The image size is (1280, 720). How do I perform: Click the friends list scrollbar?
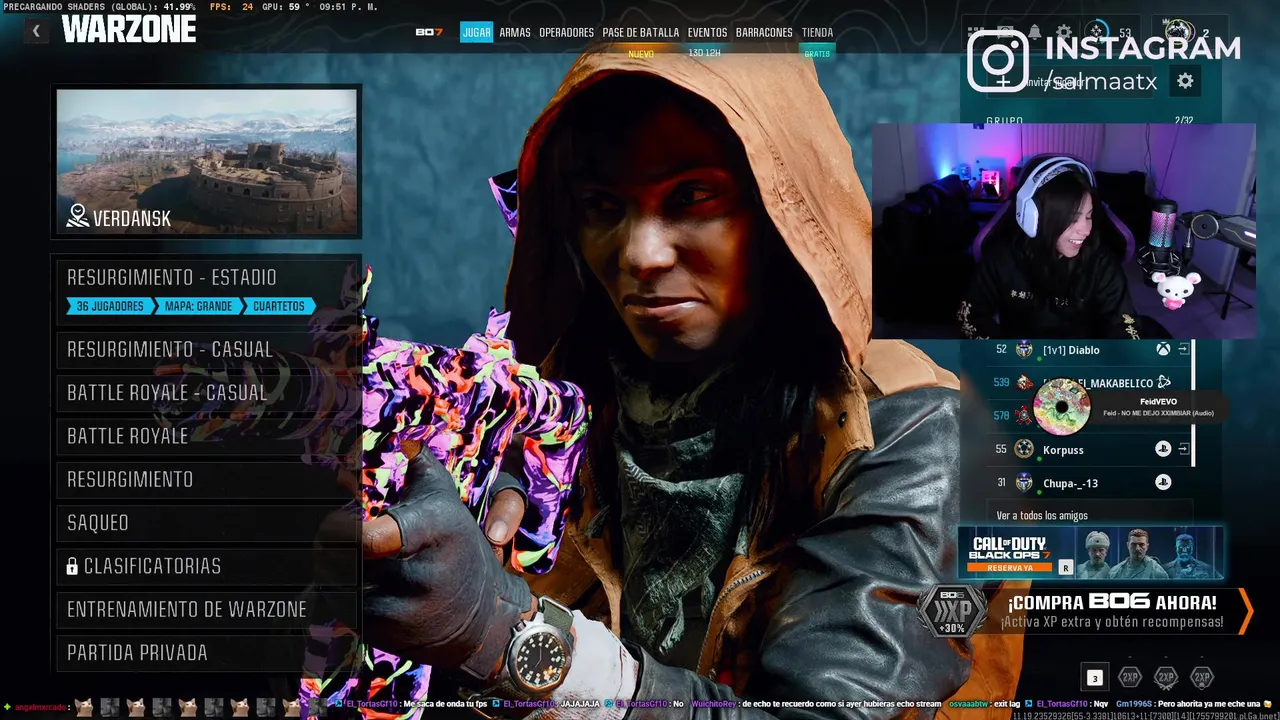point(1193,402)
